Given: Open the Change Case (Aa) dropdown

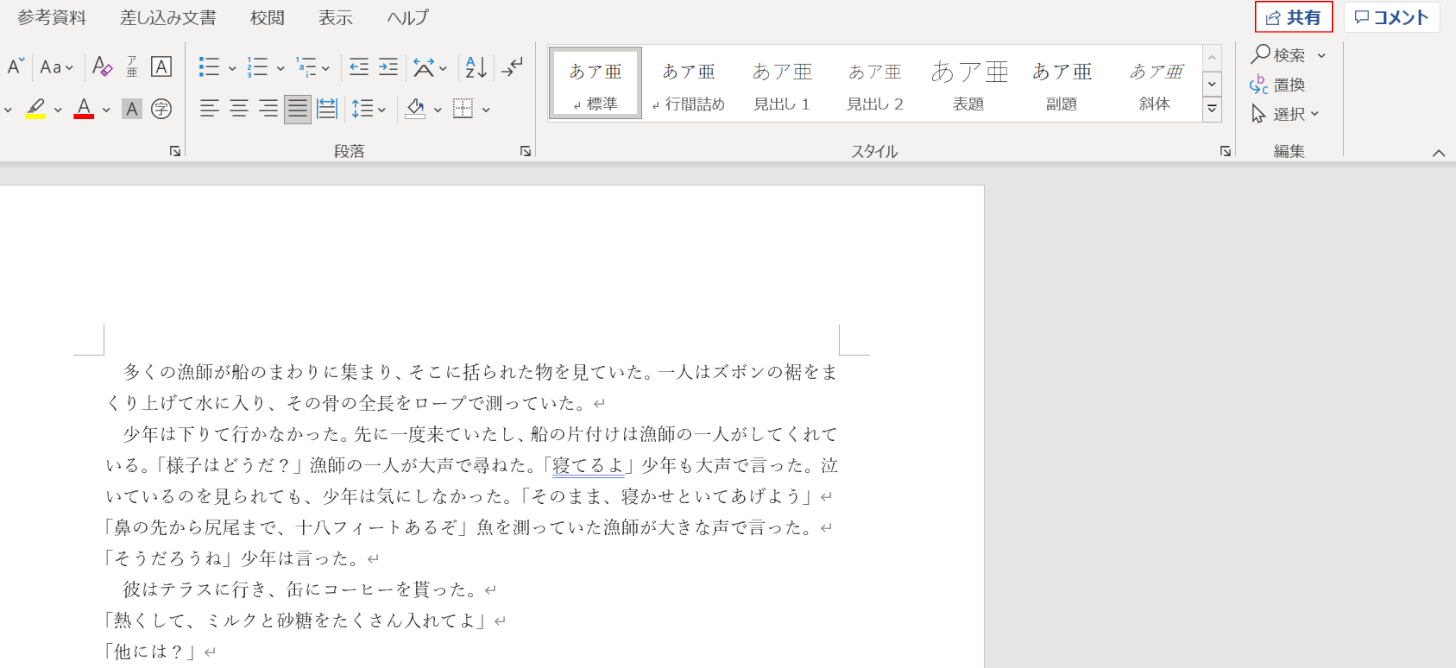Looking at the screenshot, I should pos(57,67).
